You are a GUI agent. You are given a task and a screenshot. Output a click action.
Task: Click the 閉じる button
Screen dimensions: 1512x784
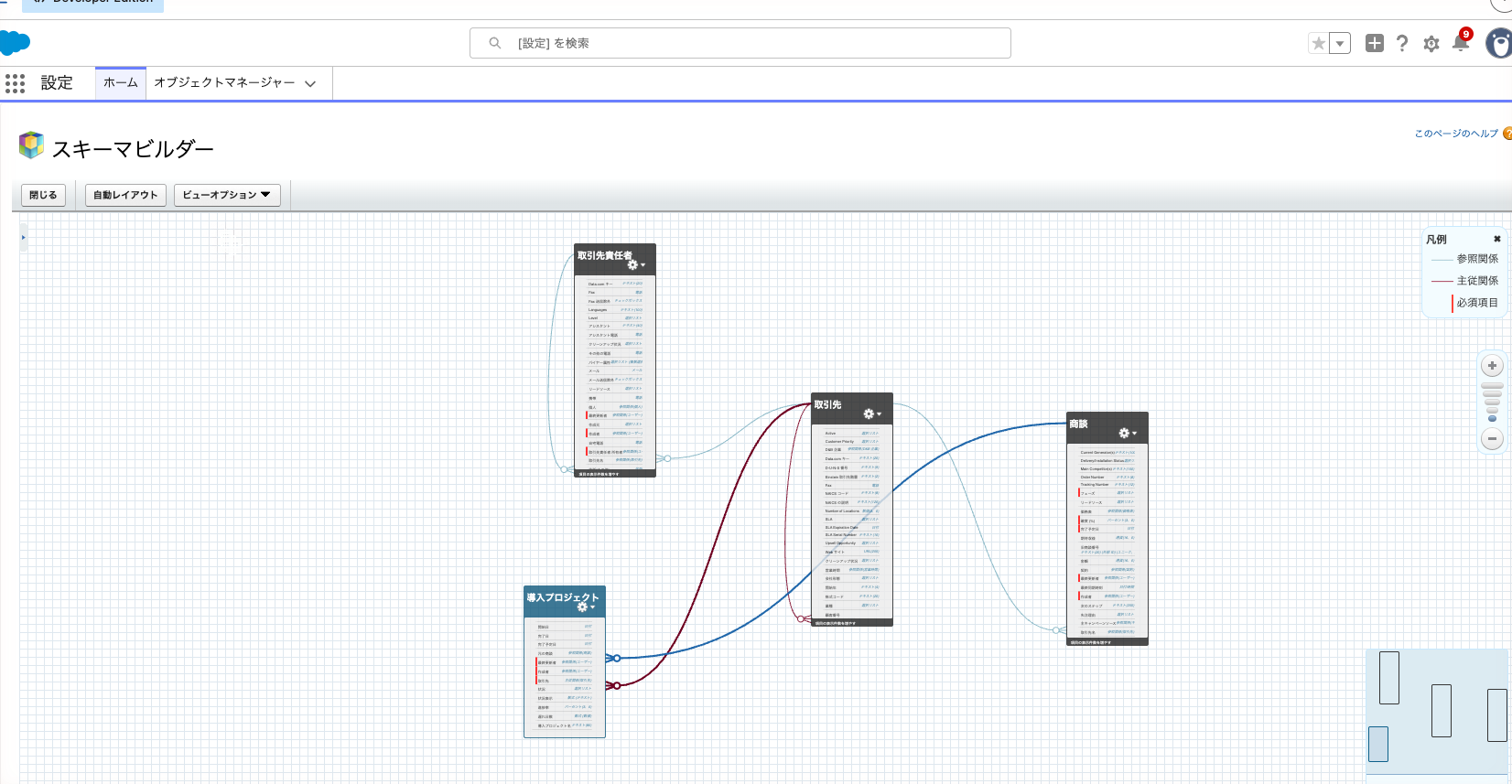(x=43, y=195)
